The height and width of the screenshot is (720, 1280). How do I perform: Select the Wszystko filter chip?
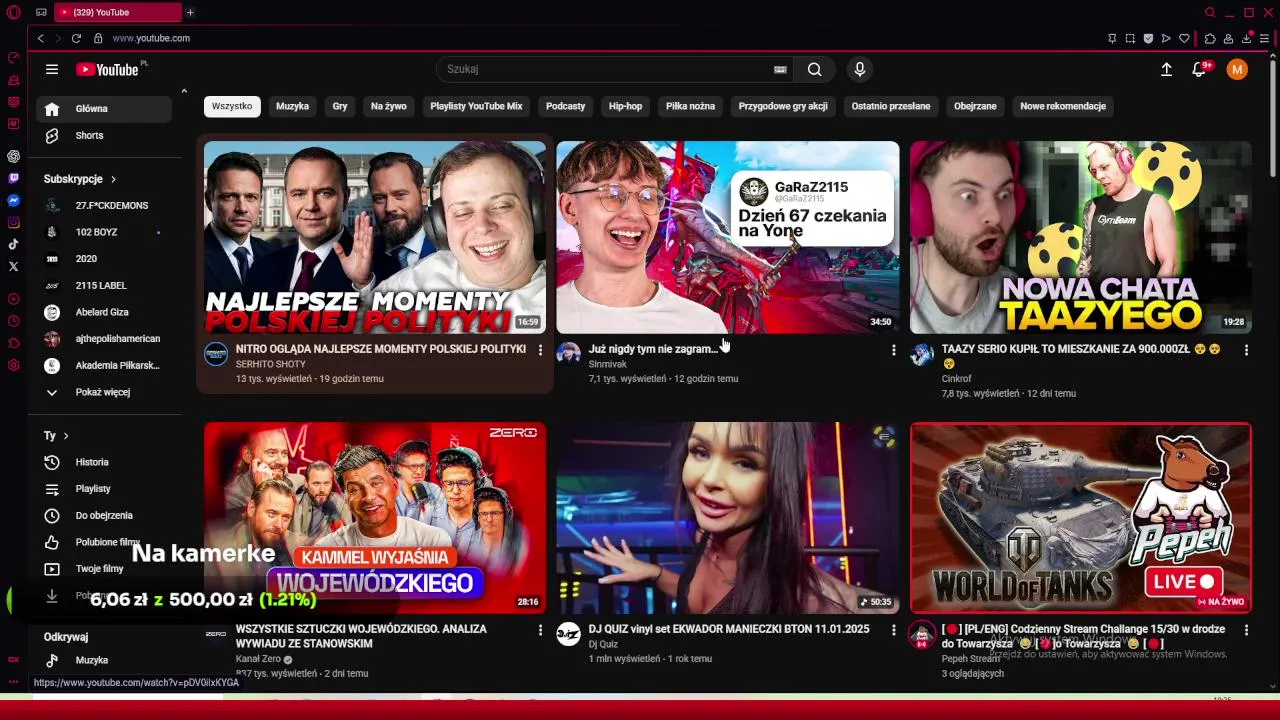coord(232,106)
